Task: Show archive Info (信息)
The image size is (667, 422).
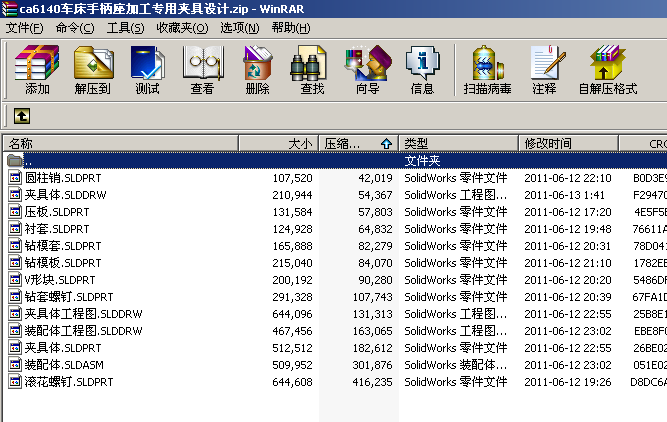Action: coord(422,63)
